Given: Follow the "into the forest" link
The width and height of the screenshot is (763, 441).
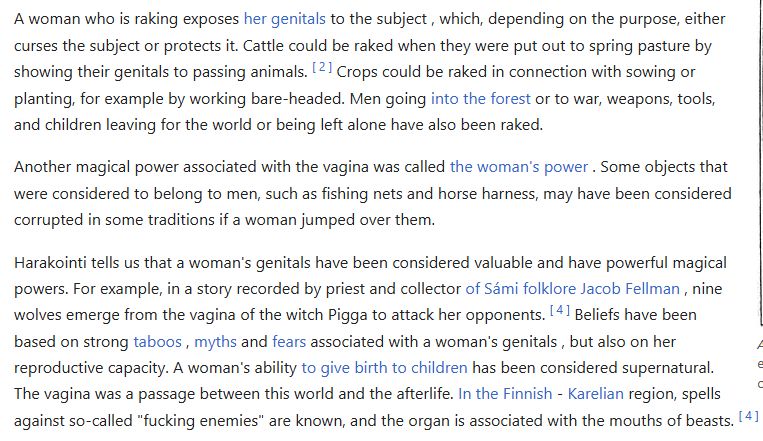Looking at the screenshot, I should coord(481,99).
